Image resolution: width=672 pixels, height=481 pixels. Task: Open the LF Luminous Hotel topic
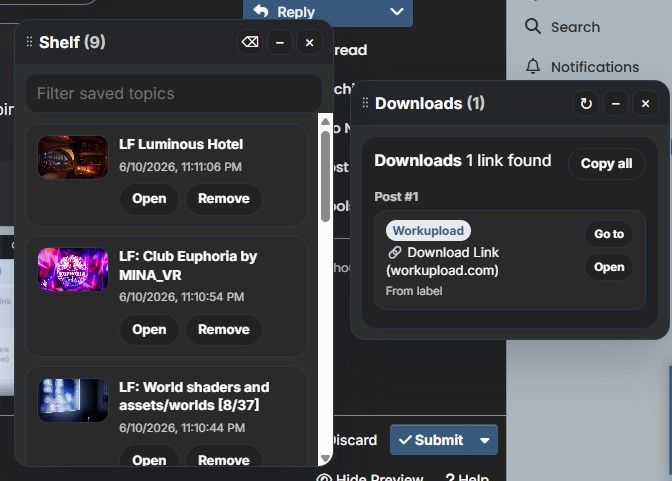point(149,198)
